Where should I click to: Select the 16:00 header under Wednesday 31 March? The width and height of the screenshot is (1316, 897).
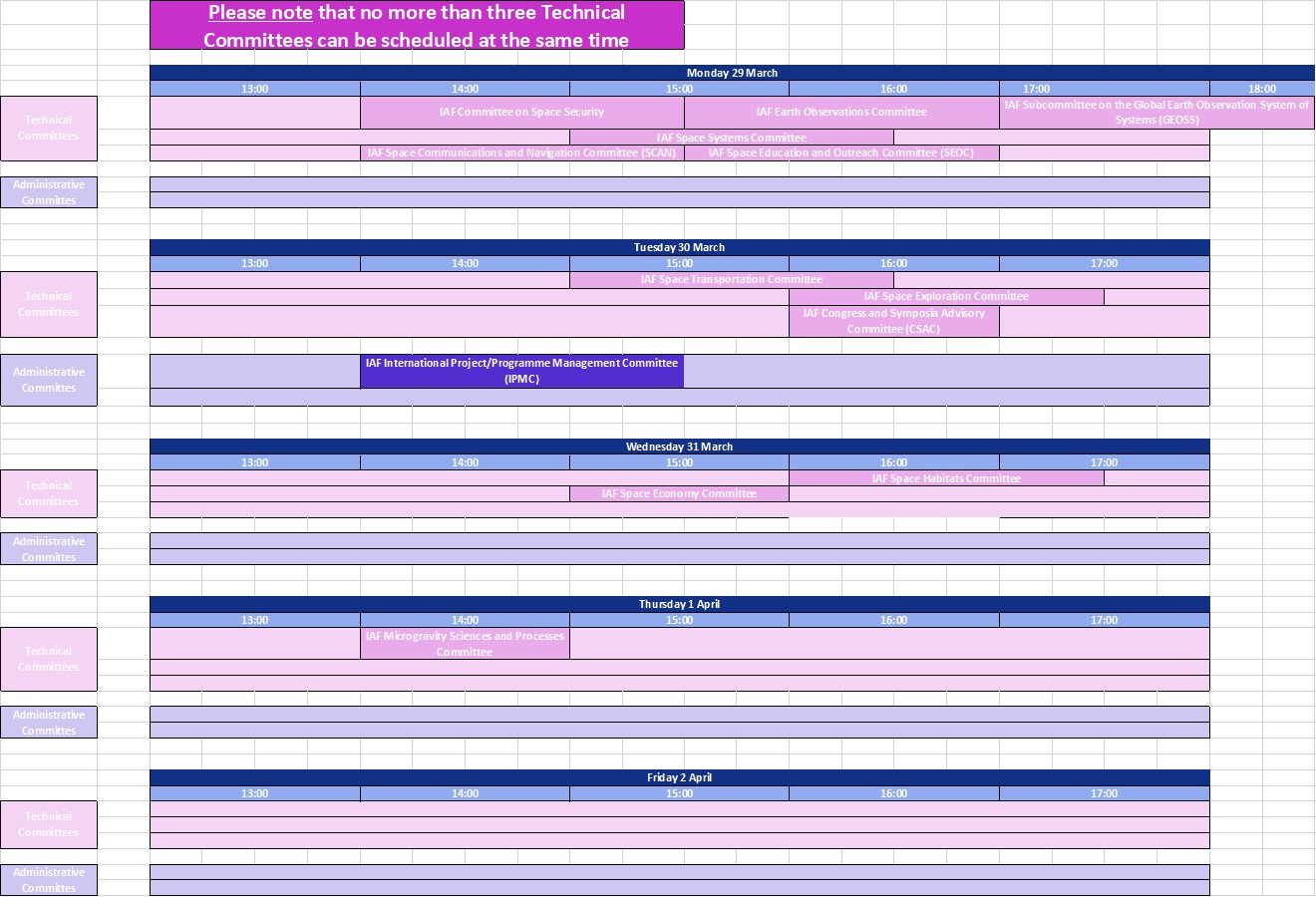pos(894,462)
